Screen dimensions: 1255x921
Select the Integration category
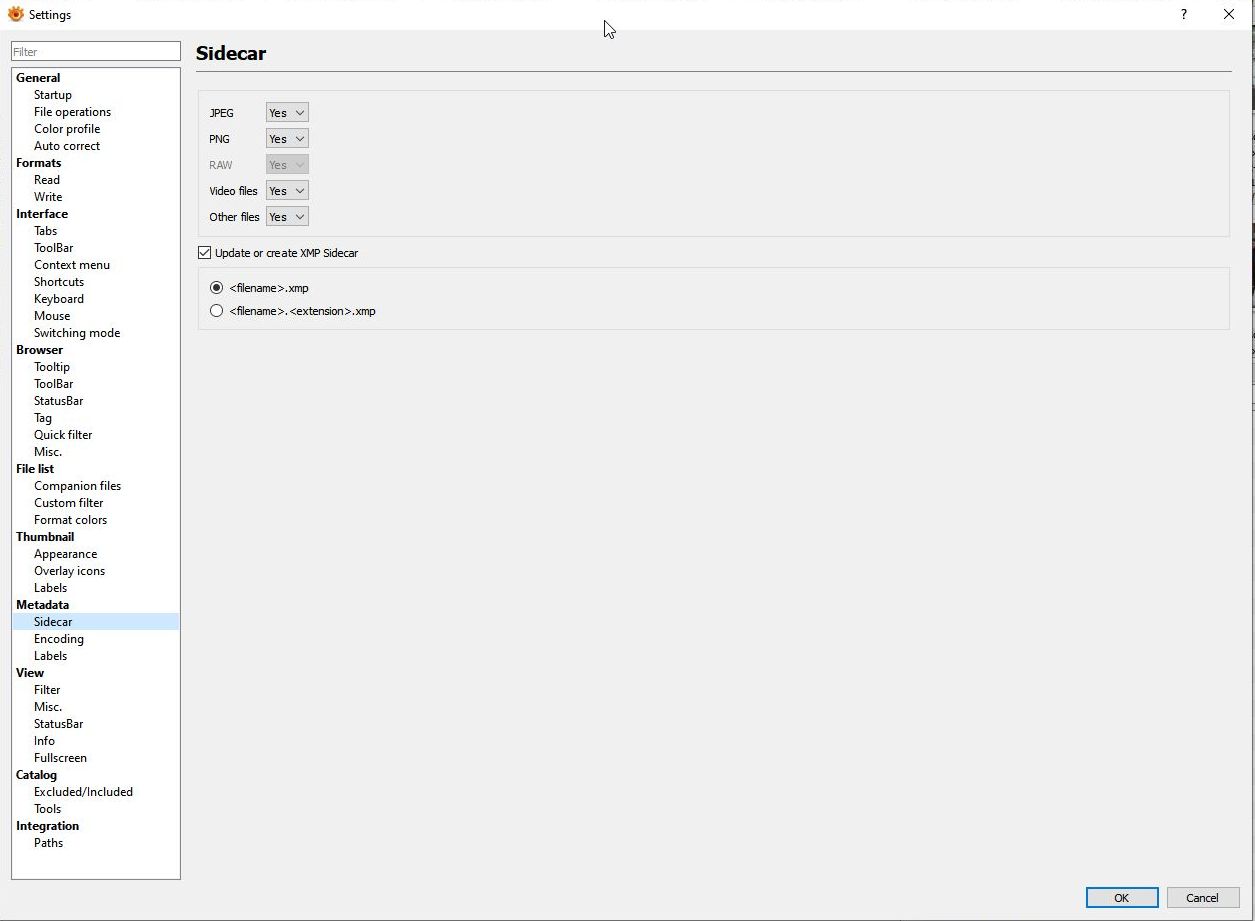pos(47,826)
